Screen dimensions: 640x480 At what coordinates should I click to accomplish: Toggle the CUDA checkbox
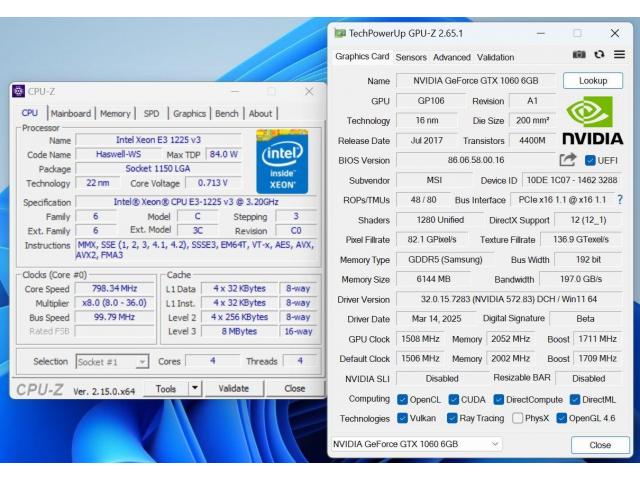453,400
